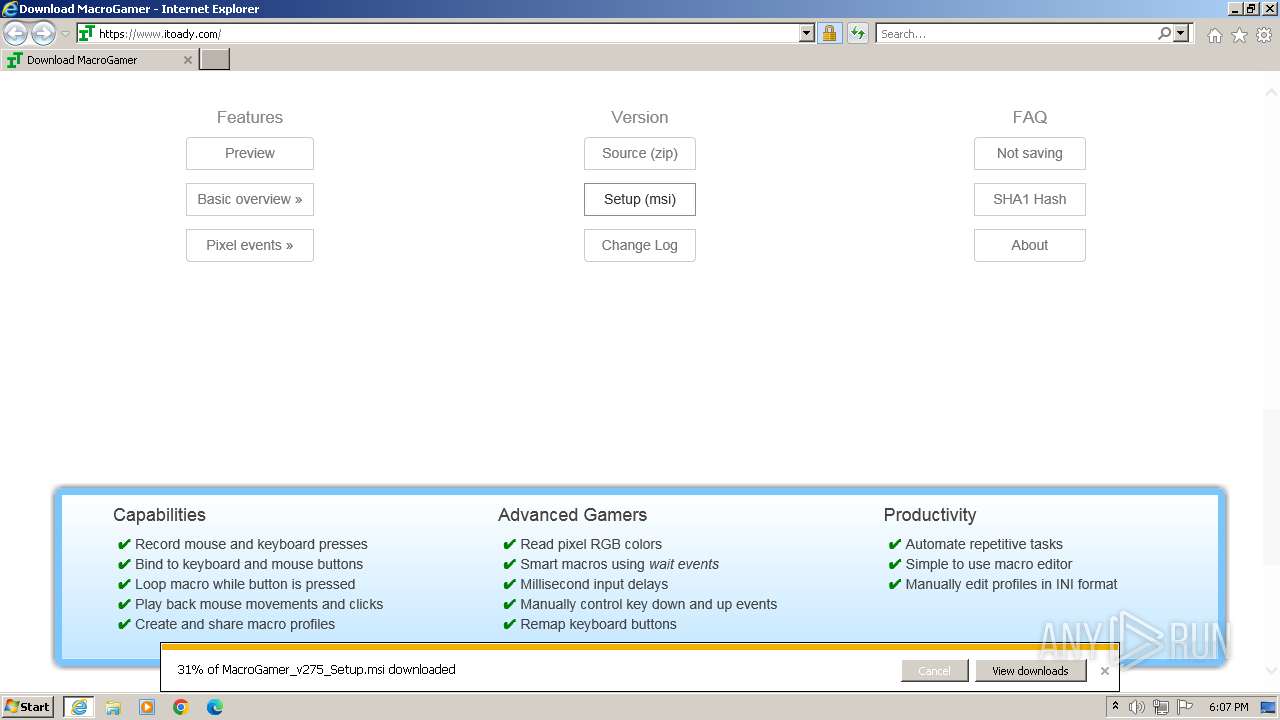Expand the address bar autocomplete dropdown
The width and height of the screenshot is (1280, 720).
click(807, 34)
